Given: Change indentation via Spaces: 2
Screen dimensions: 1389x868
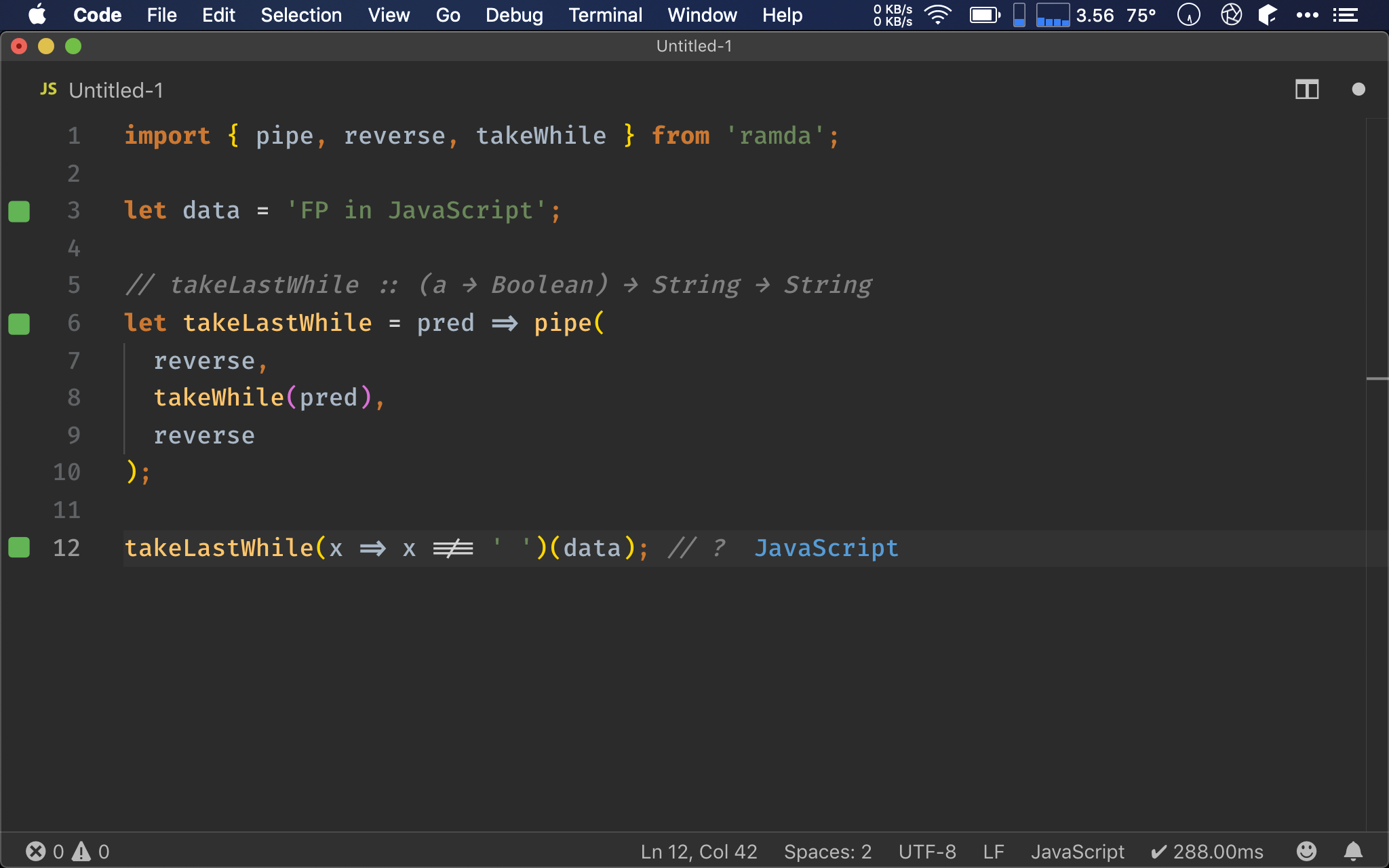Looking at the screenshot, I should click(x=827, y=851).
